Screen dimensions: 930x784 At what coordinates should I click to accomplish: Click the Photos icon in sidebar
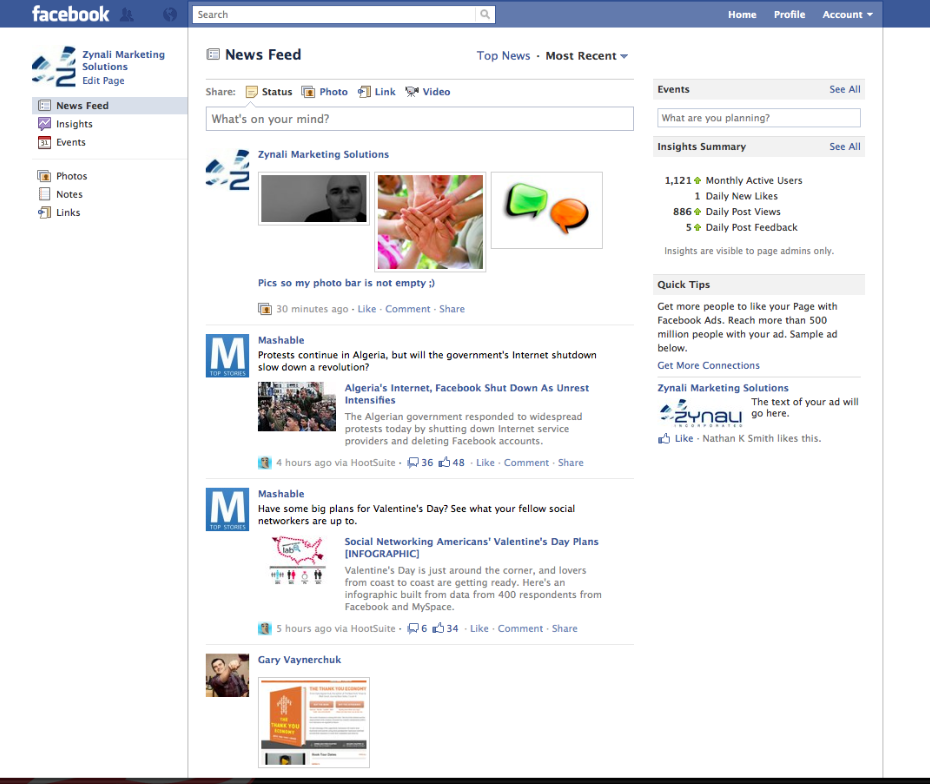(x=44, y=176)
